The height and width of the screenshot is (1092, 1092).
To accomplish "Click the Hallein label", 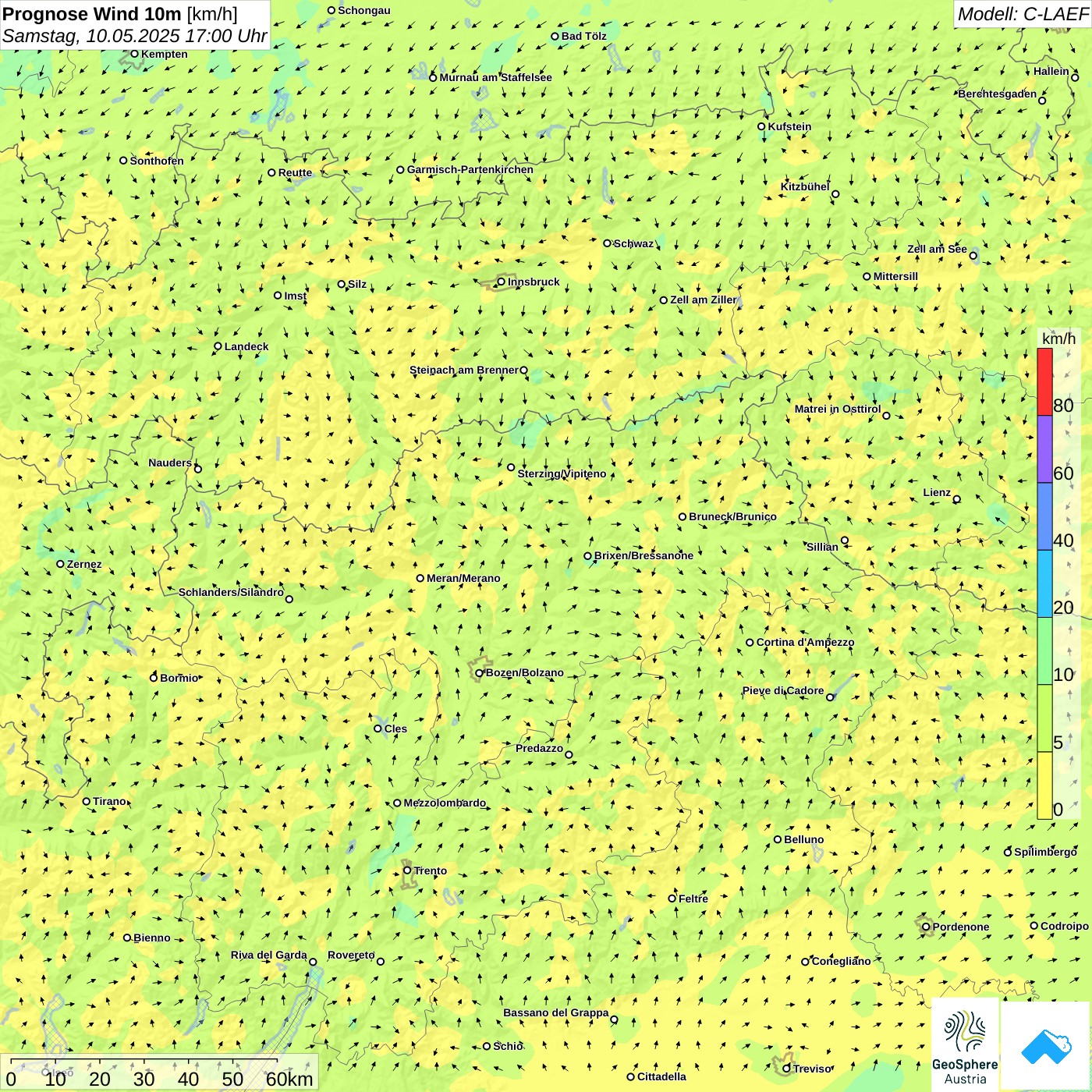I will (1051, 71).
